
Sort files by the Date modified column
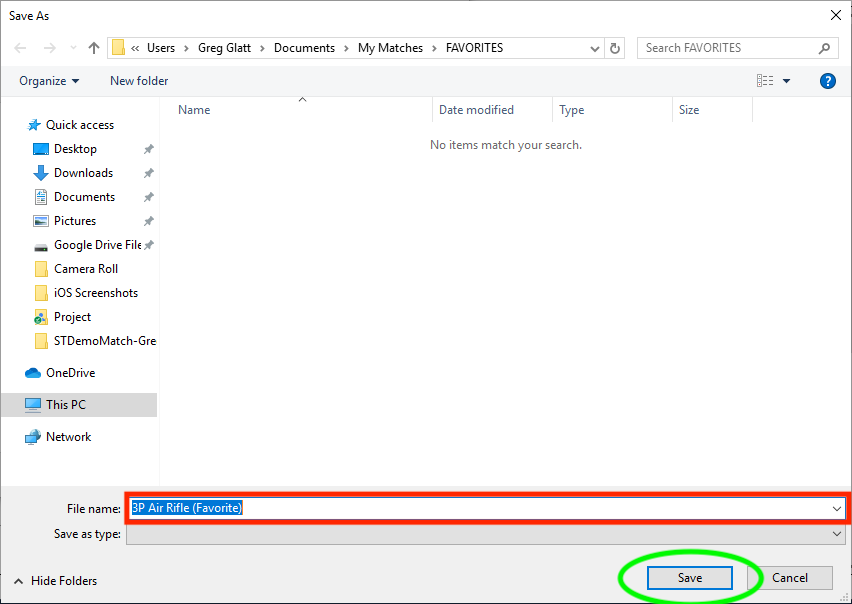[476, 110]
